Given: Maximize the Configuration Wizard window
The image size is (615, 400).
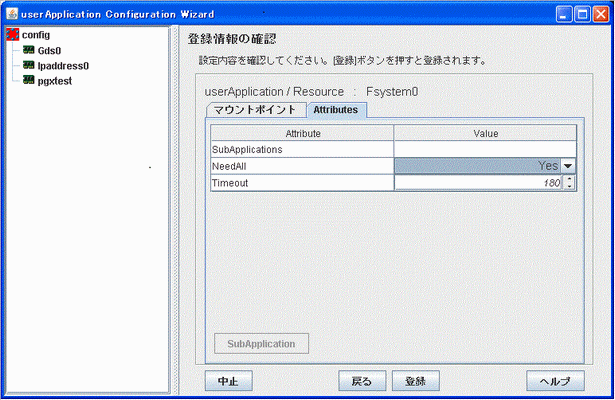Looking at the screenshot, I should tap(582, 15).
